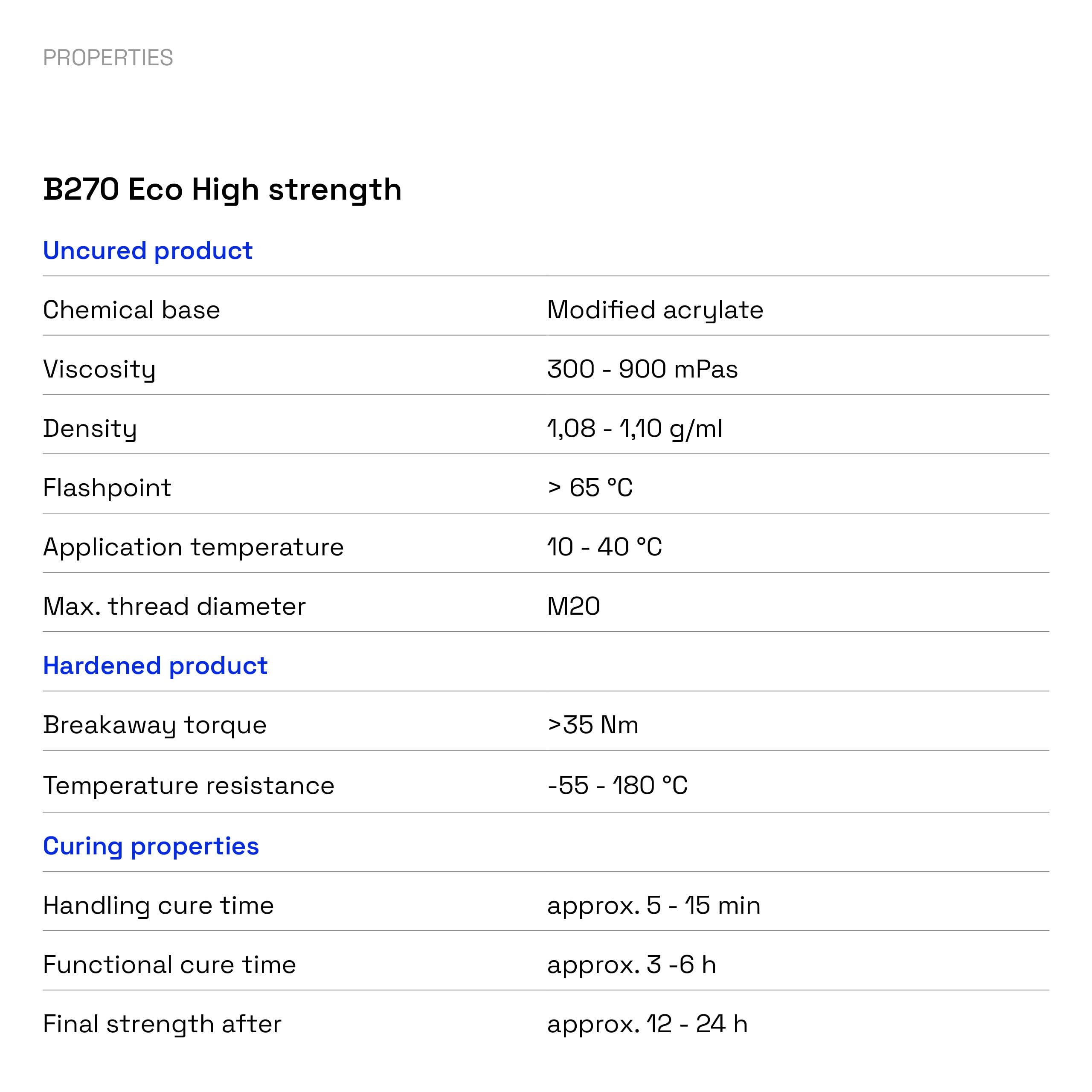Click the Breakaway torque row label
This screenshot has height=1092, width=1092.
(154, 725)
